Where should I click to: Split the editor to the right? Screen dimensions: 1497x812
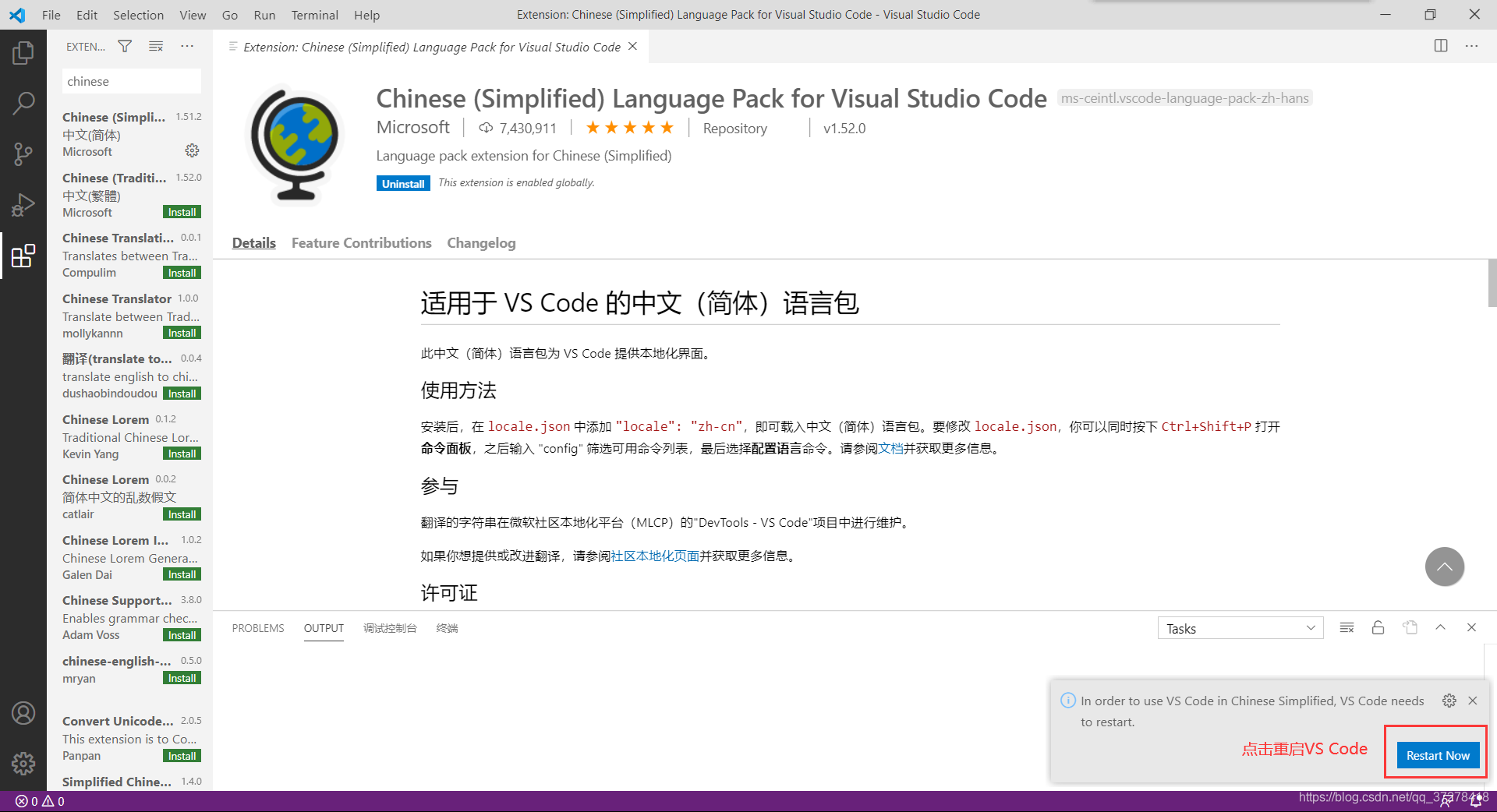click(1441, 46)
